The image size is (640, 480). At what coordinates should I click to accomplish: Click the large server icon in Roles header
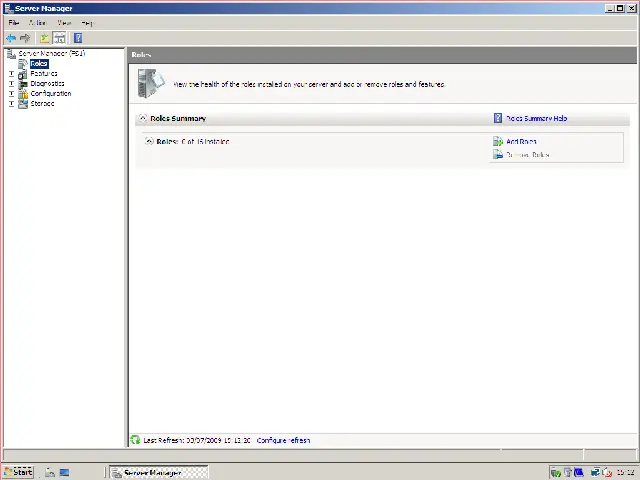[151, 84]
